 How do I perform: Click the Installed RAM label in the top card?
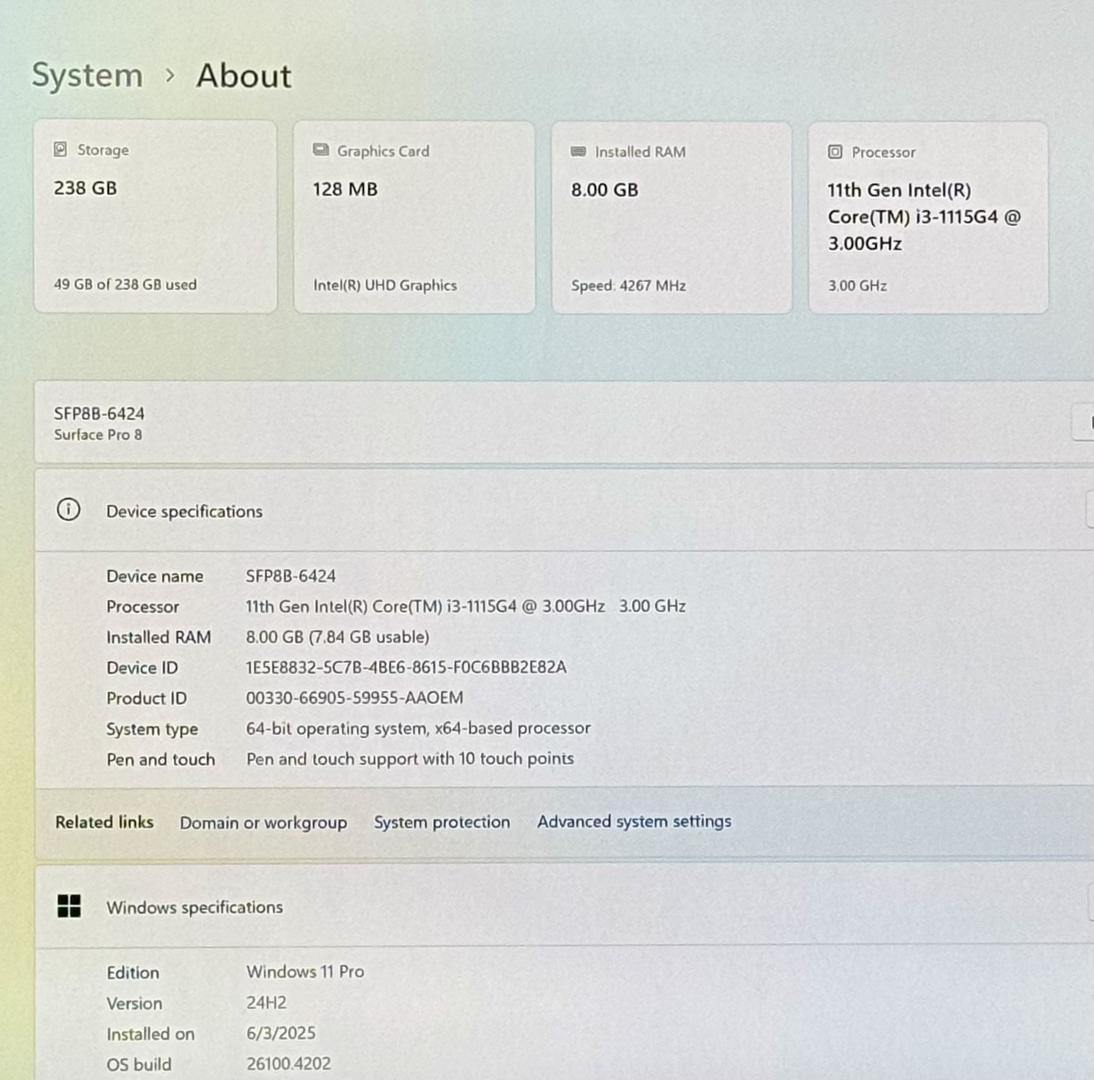pyautogui.click(x=640, y=151)
